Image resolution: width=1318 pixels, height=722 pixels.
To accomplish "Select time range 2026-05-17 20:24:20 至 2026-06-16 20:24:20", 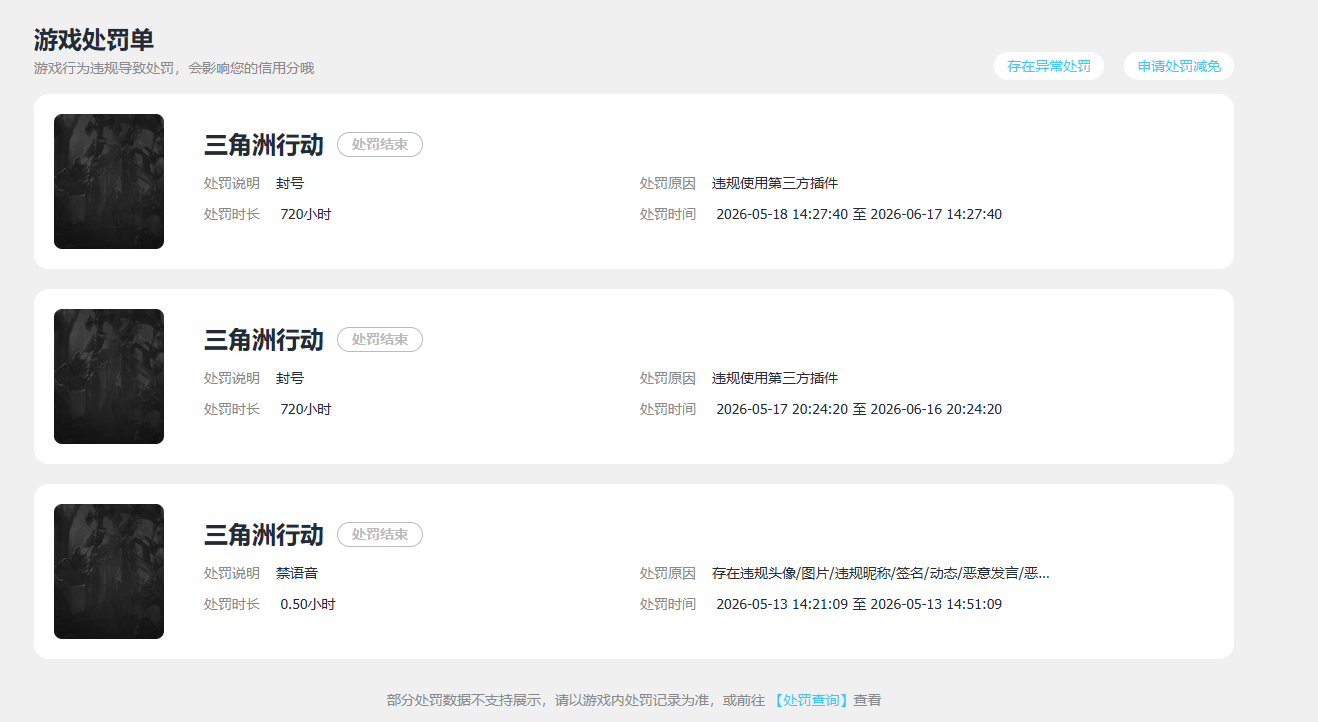I will point(859,409).
